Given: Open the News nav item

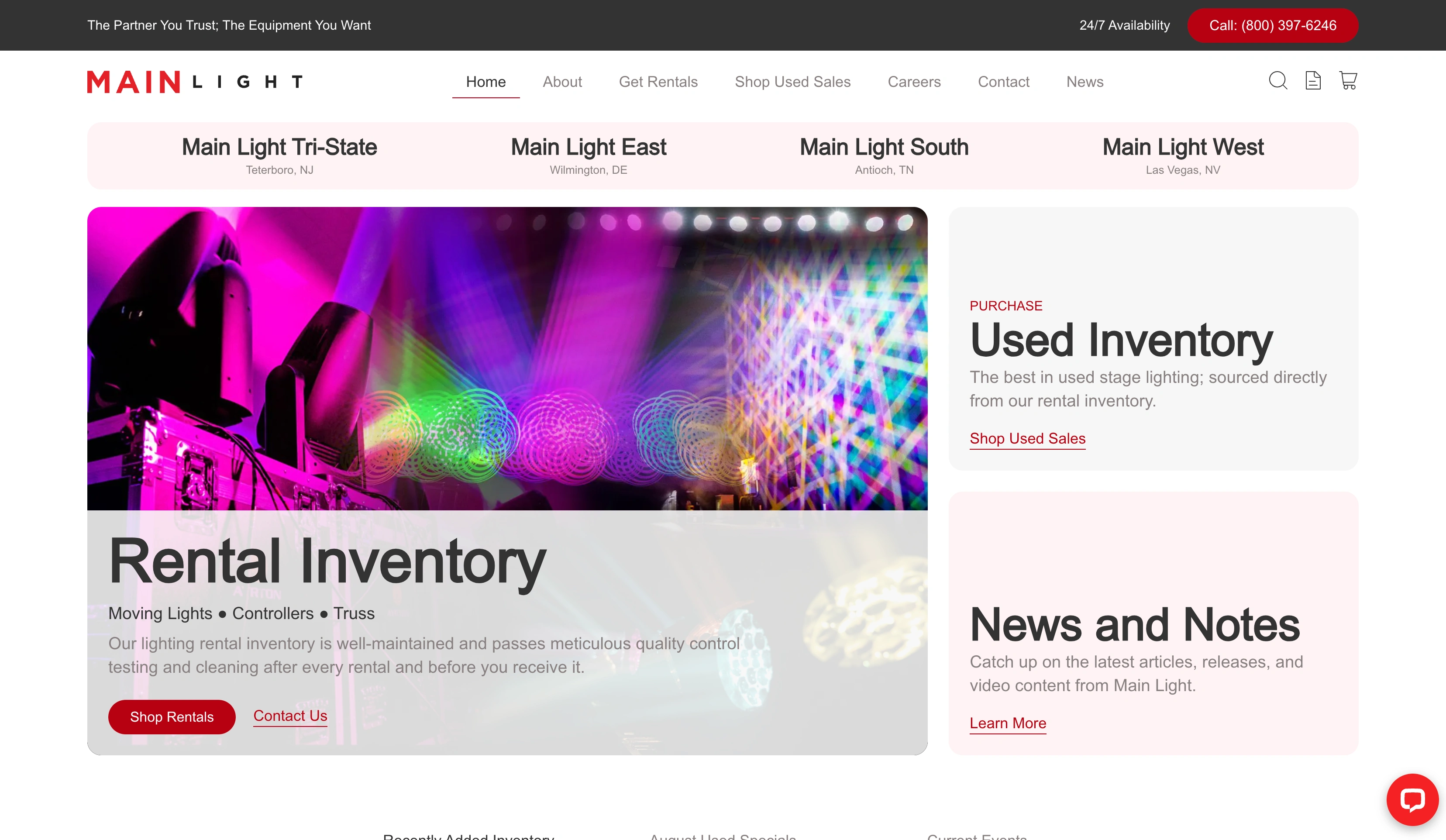Looking at the screenshot, I should pyautogui.click(x=1084, y=82).
